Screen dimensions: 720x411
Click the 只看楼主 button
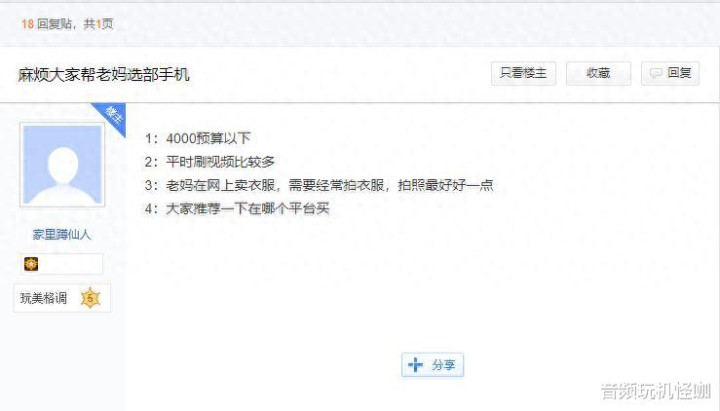[x=523, y=73]
